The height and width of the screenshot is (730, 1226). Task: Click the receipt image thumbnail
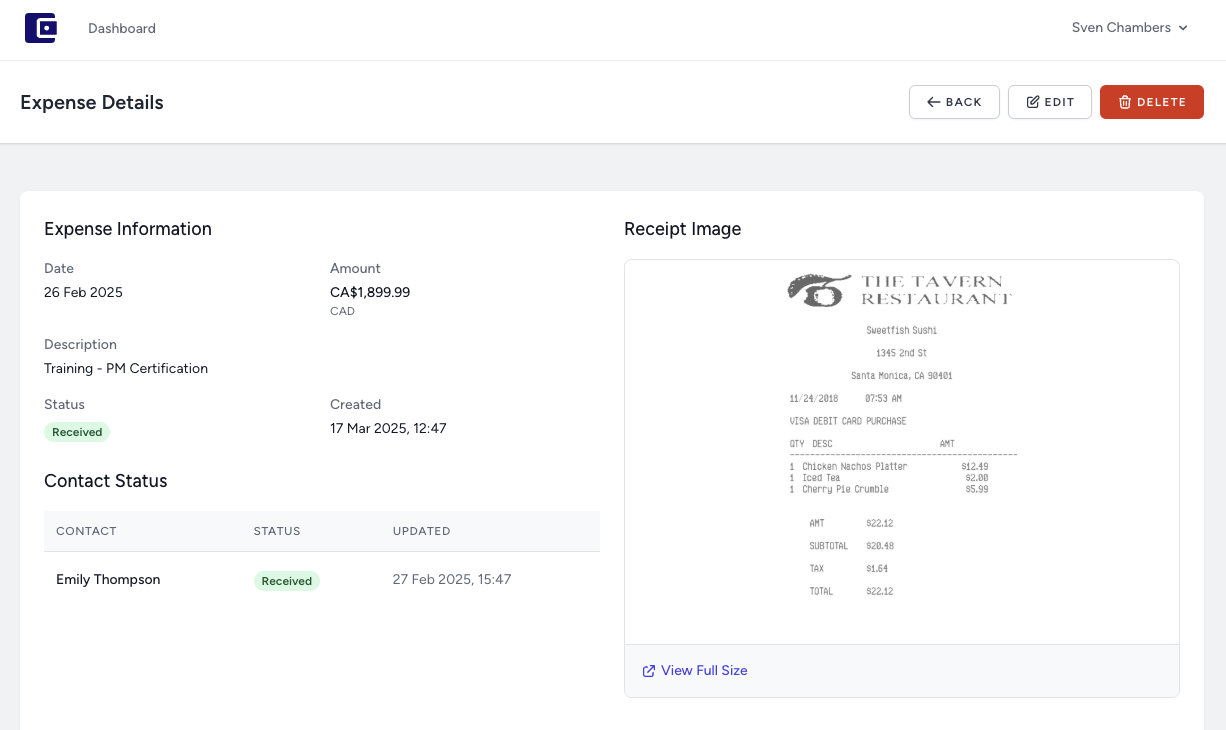[901, 450]
